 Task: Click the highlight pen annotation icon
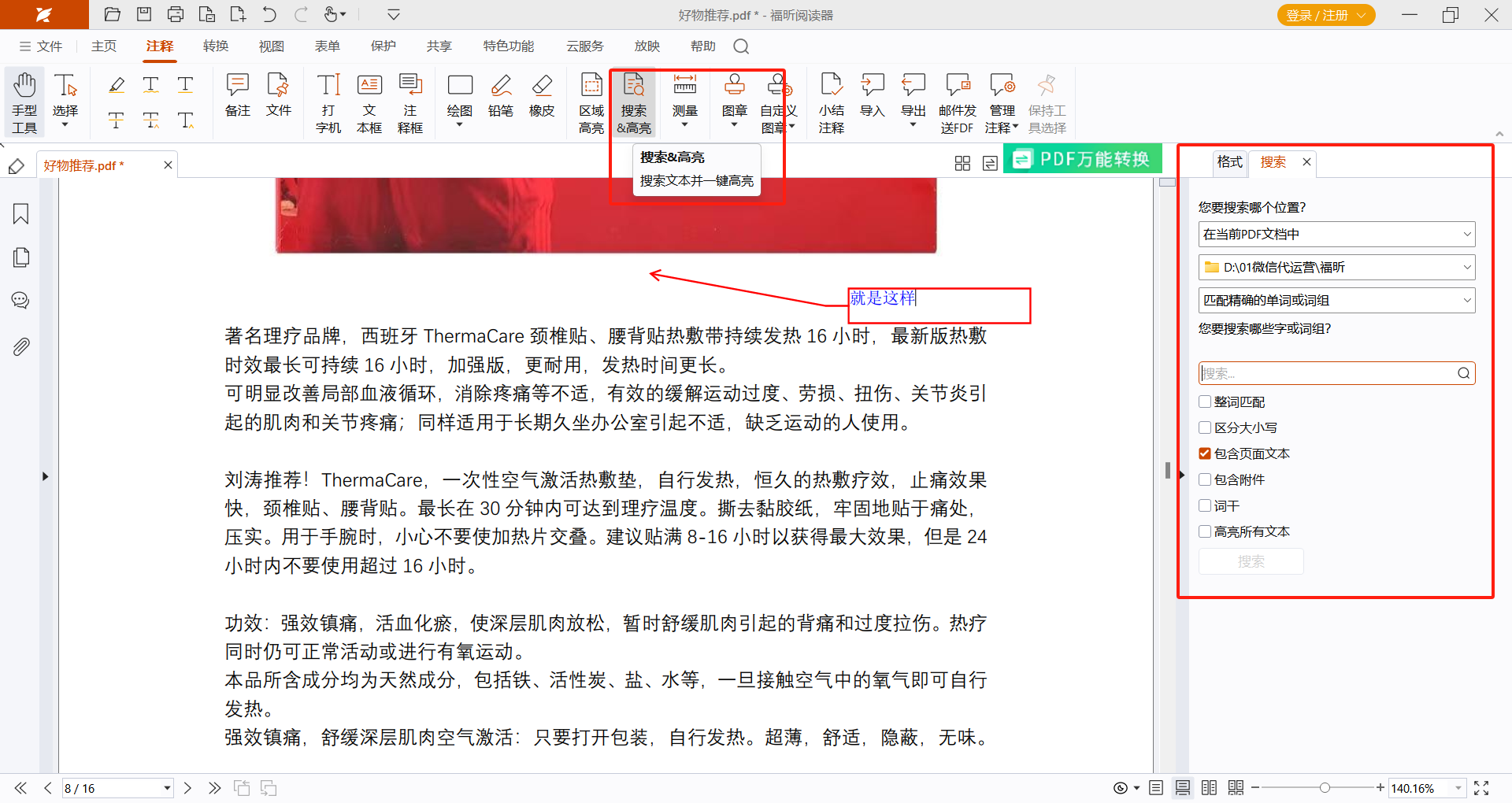pos(117,85)
